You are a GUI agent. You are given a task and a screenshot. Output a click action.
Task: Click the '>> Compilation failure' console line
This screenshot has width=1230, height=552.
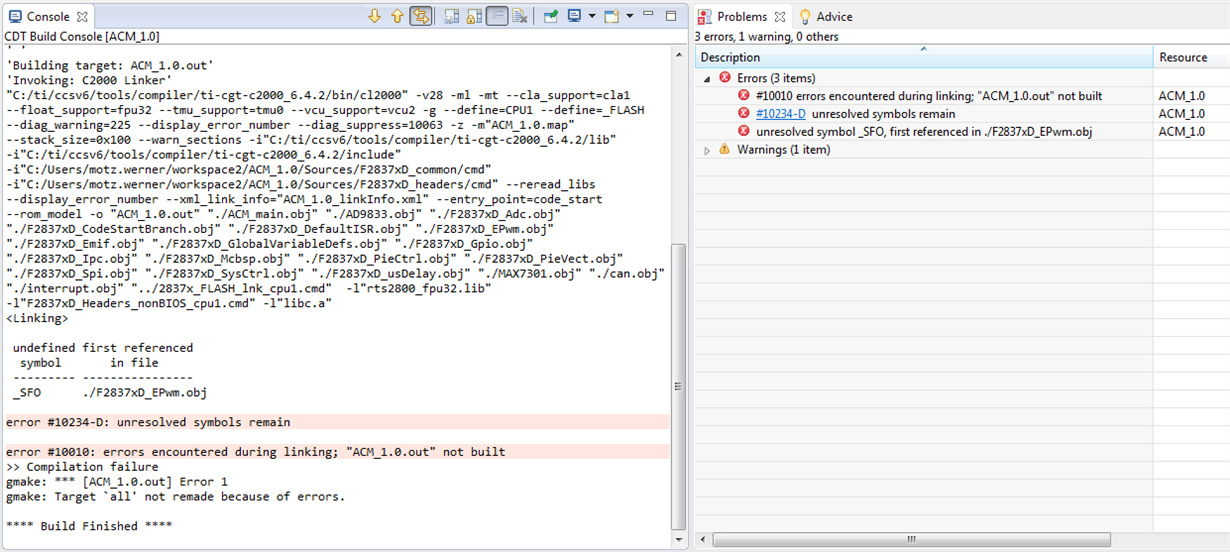pyautogui.click(x=82, y=467)
